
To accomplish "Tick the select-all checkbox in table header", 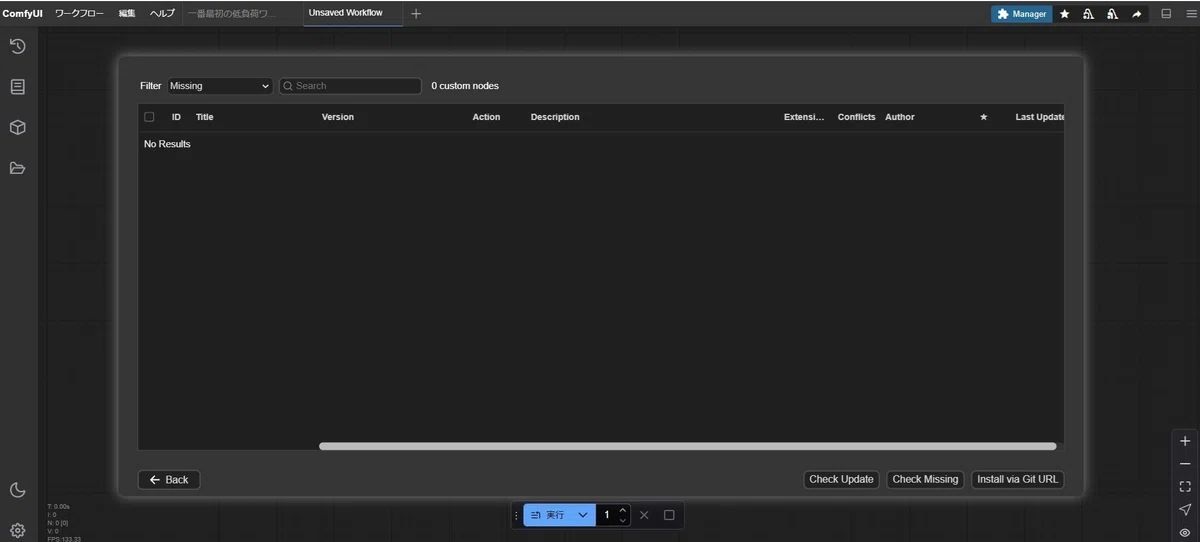I will [x=149, y=117].
